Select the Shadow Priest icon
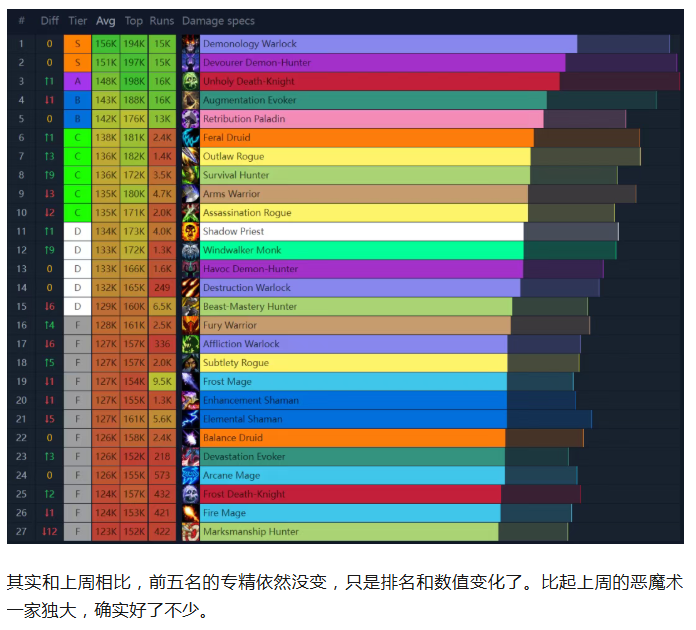The width and height of the screenshot is (696, 630). point(190,232)
